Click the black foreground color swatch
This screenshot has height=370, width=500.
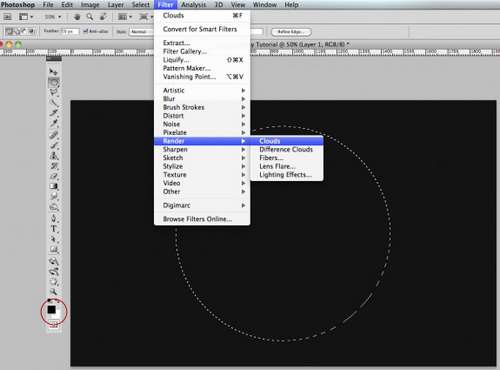[51, 309]
